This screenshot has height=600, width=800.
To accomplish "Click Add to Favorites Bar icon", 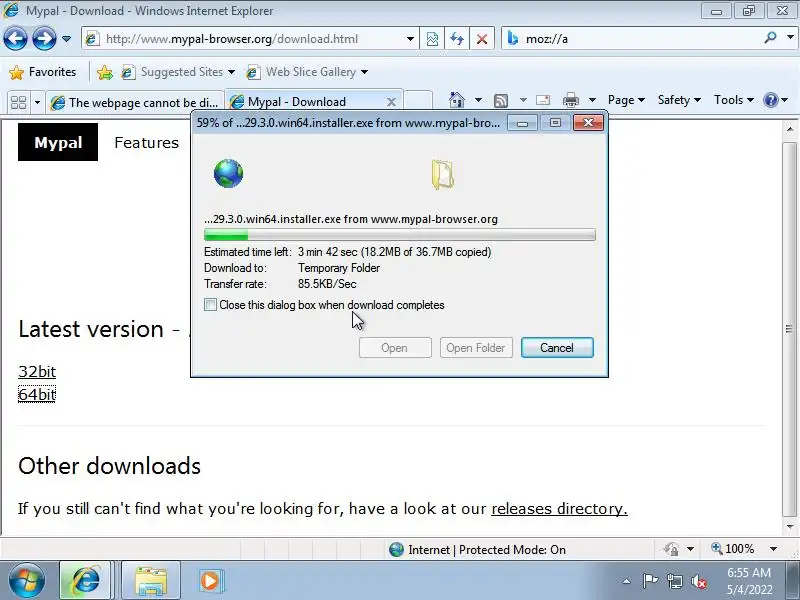I will coord(105,72).
